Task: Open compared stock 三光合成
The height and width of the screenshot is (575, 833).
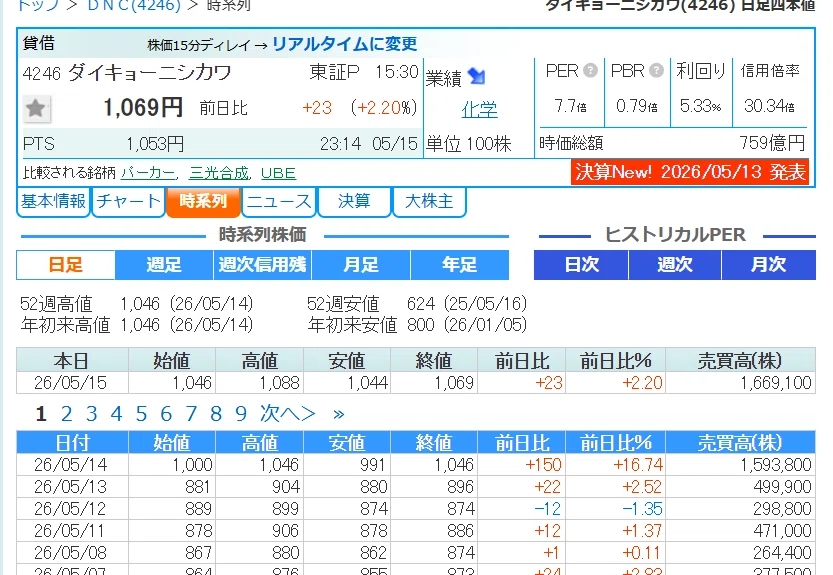Action: pyautogui.click(x=219, y=173)
